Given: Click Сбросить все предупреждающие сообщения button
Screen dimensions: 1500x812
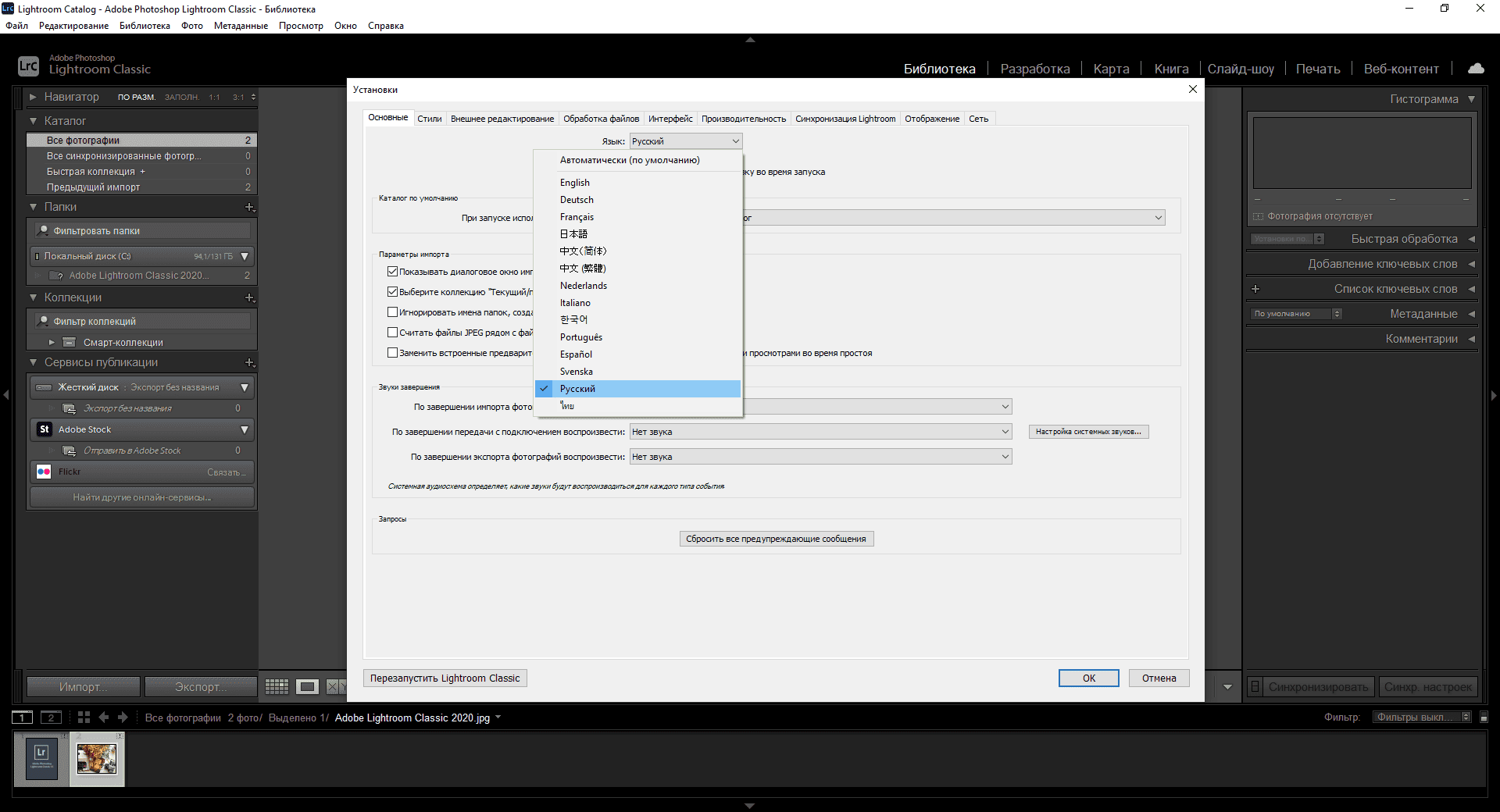Looking at the screenshot, I should point(777,539).
